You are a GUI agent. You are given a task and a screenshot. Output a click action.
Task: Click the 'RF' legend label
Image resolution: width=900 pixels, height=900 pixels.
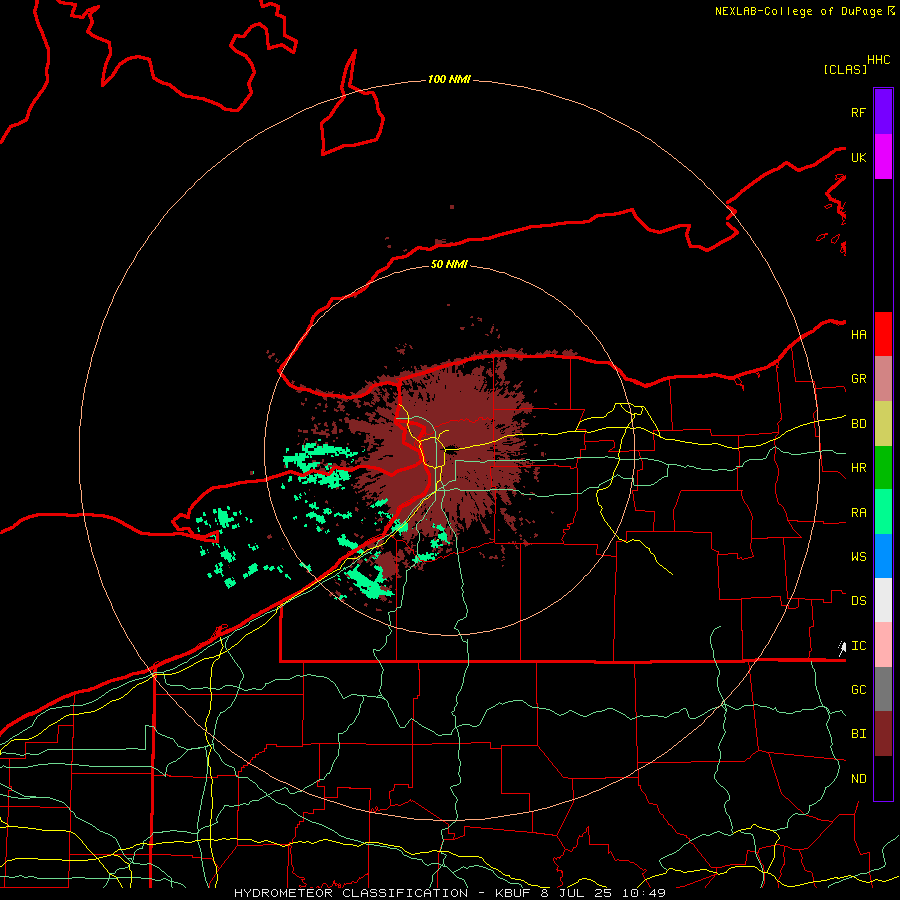[858, 113]
